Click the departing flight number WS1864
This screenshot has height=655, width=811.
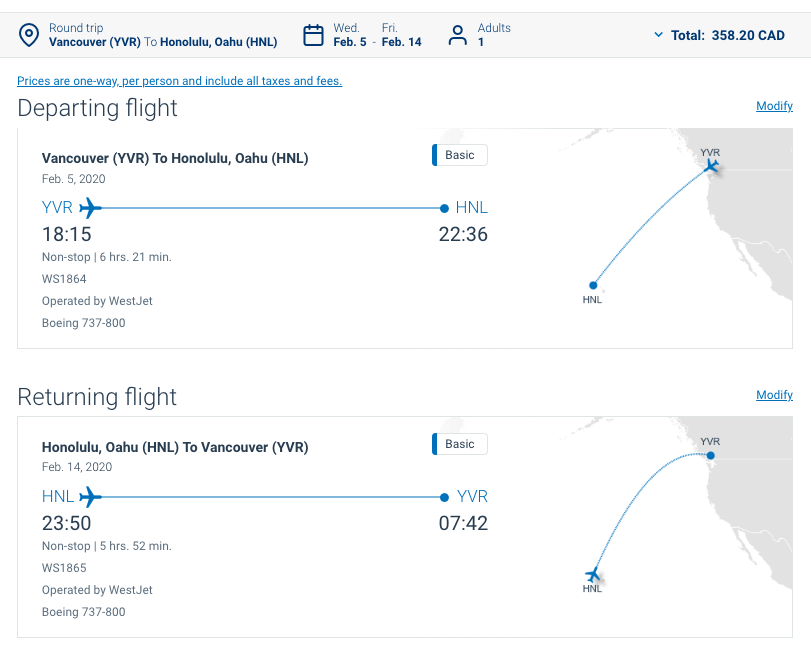click(x=64, y=279)
